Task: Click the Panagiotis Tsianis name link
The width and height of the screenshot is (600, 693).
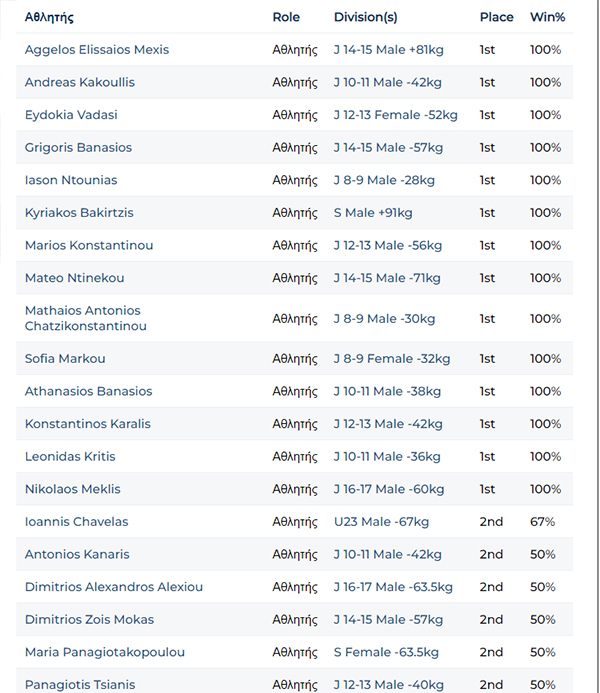Action: 80,684
